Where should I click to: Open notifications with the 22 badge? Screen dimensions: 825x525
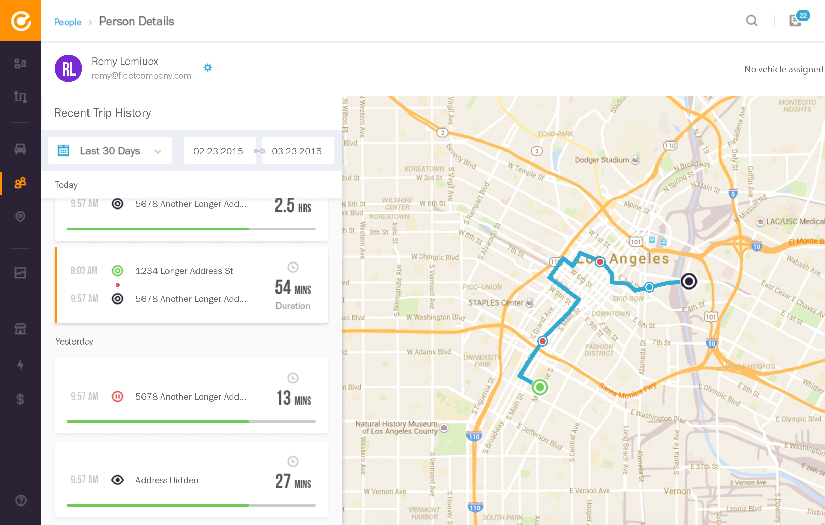point(796,20)
